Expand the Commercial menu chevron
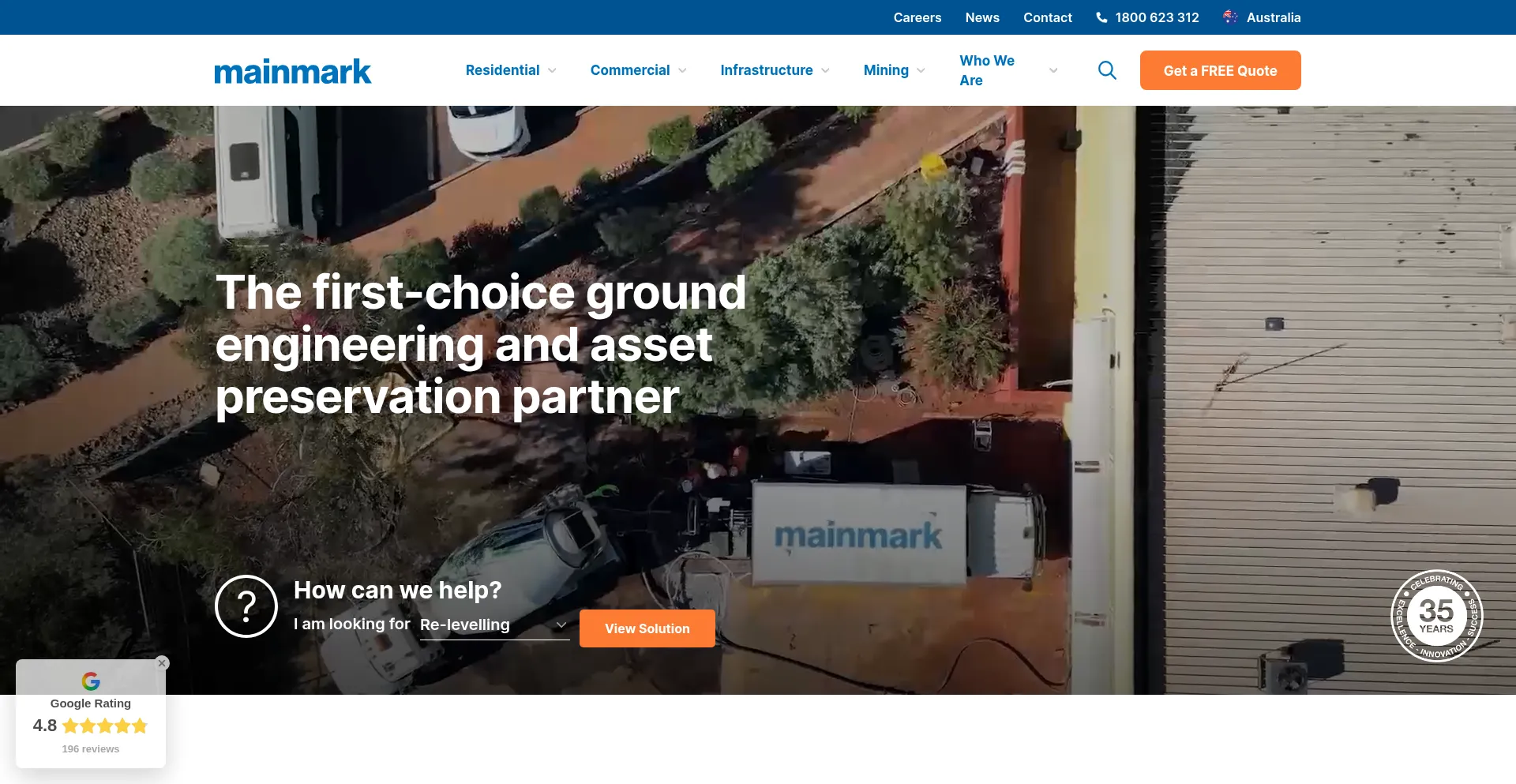 click(682, 70)
